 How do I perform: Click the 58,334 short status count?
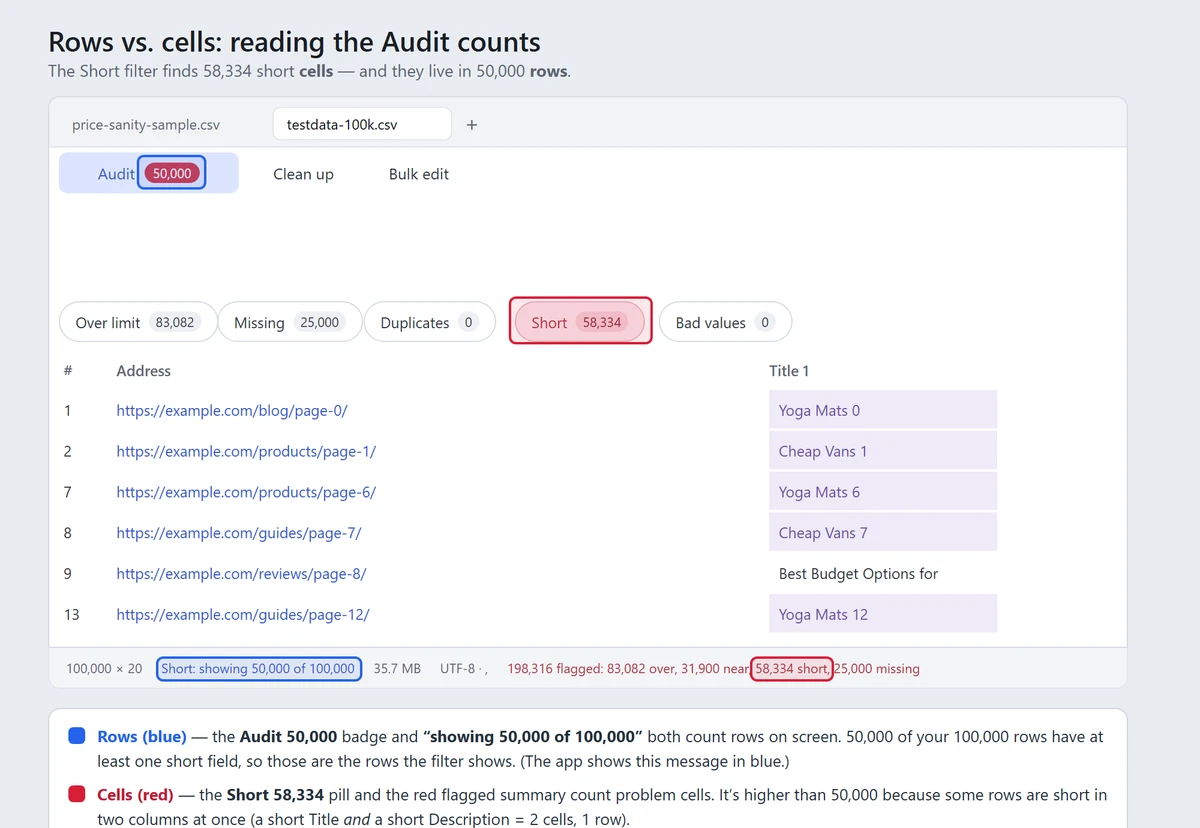[x=792, y=669]
